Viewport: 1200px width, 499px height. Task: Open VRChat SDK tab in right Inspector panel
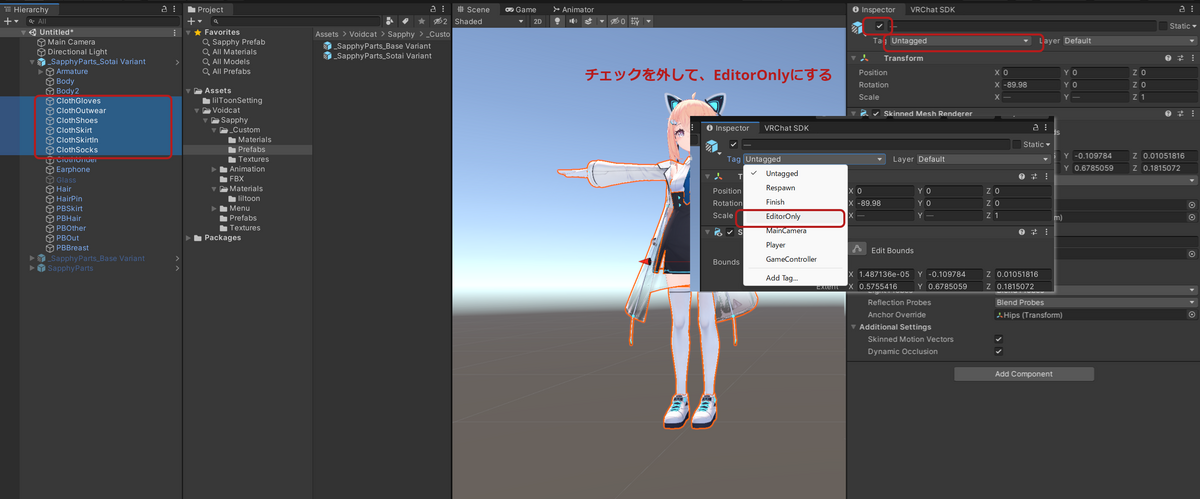pyautogui.click(x=934, y=9)
